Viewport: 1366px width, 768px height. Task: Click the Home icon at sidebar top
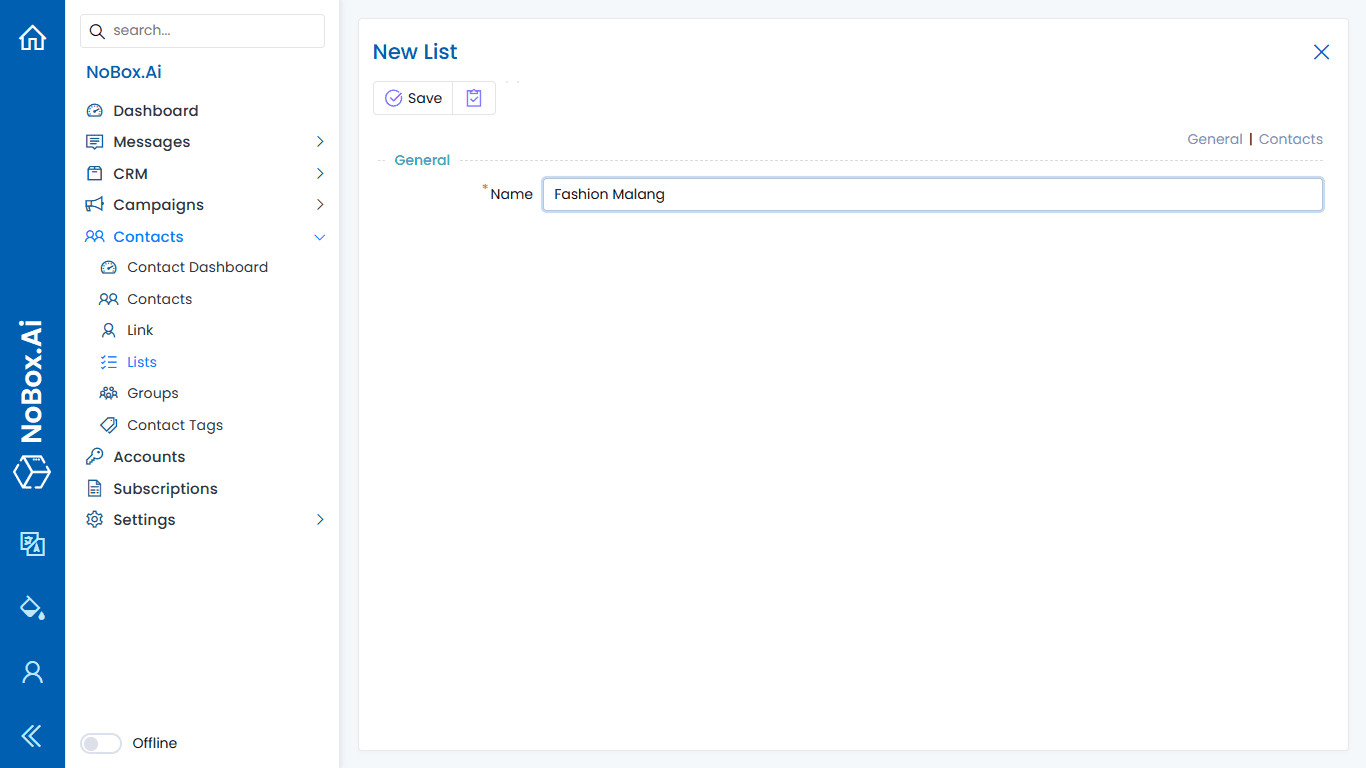[32, 37]
